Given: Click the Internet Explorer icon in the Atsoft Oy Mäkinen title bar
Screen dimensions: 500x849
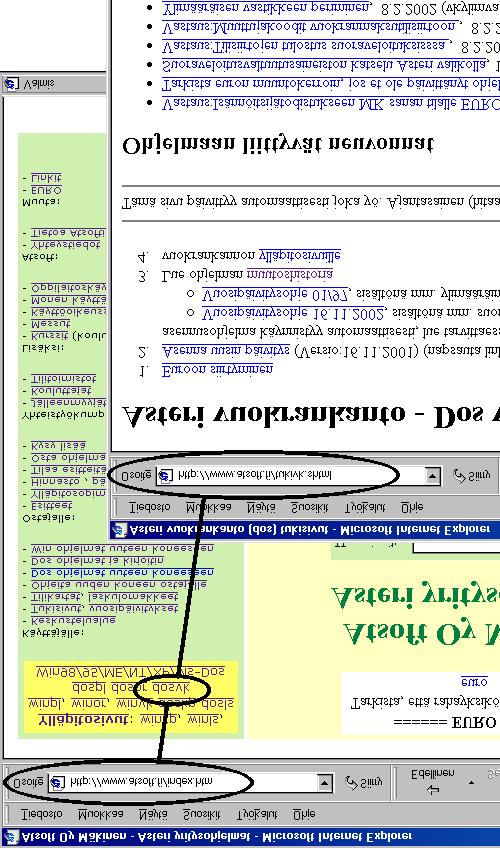Looking at the screenshot, I should [x=11, y=837].
